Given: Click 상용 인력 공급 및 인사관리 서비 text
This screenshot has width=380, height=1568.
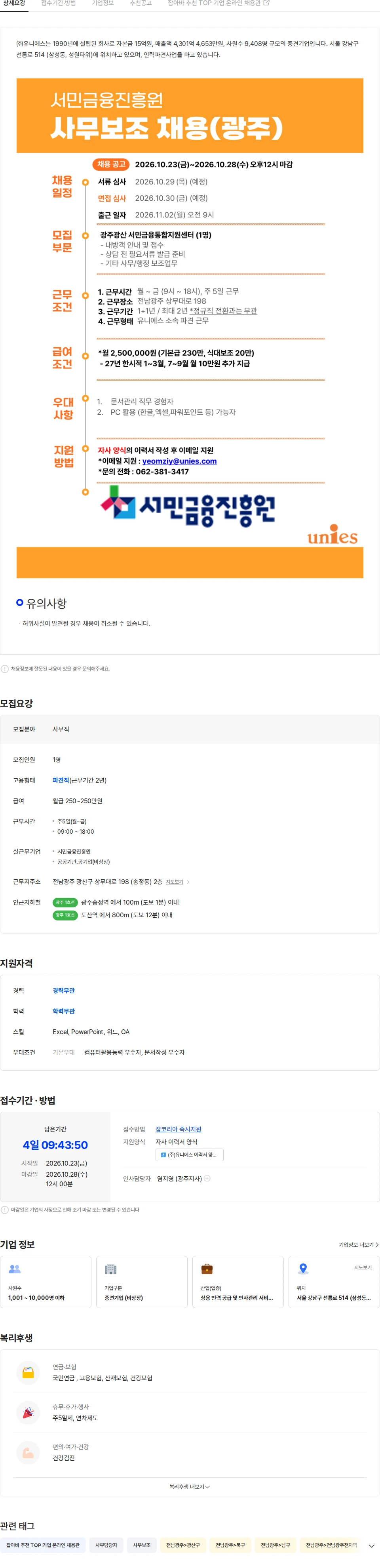Looking at the screenshot, I should (237, 1298).
